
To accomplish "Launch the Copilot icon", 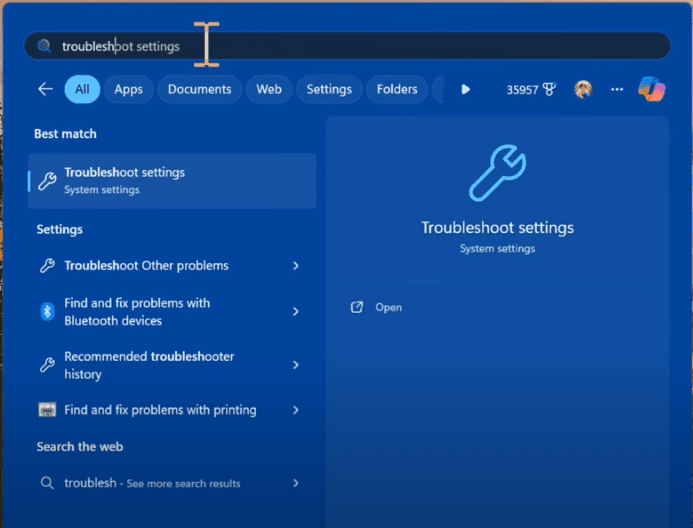I will click(651, 88).
